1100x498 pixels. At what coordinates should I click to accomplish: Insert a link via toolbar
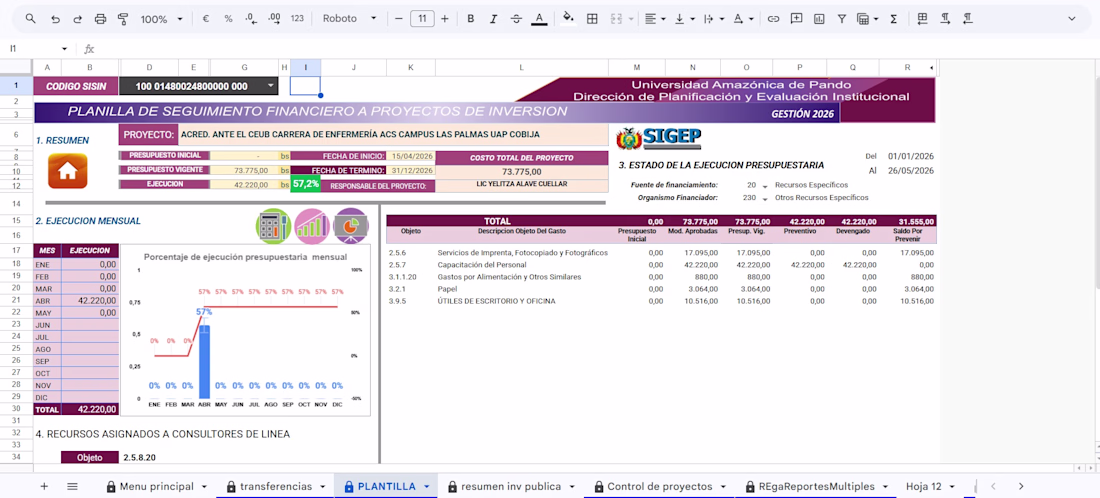[x=774, y=19]
